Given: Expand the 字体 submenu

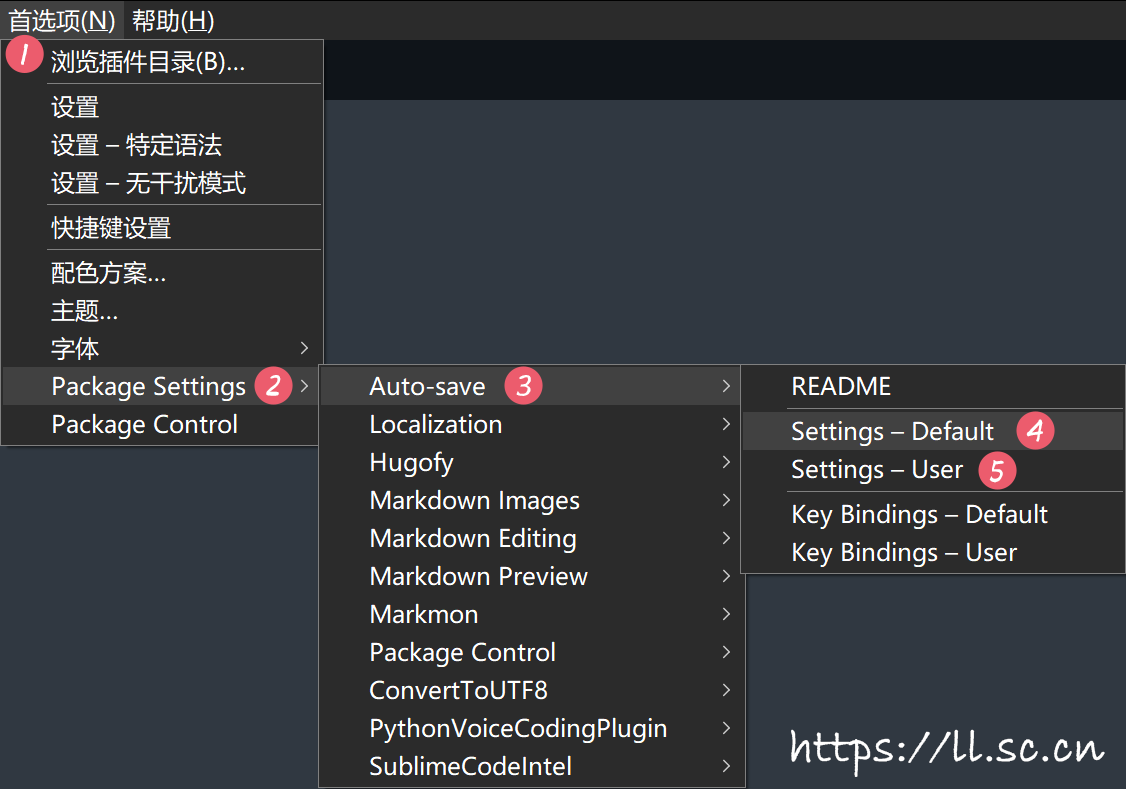Looking at the screenshot, I should point(76,349).
